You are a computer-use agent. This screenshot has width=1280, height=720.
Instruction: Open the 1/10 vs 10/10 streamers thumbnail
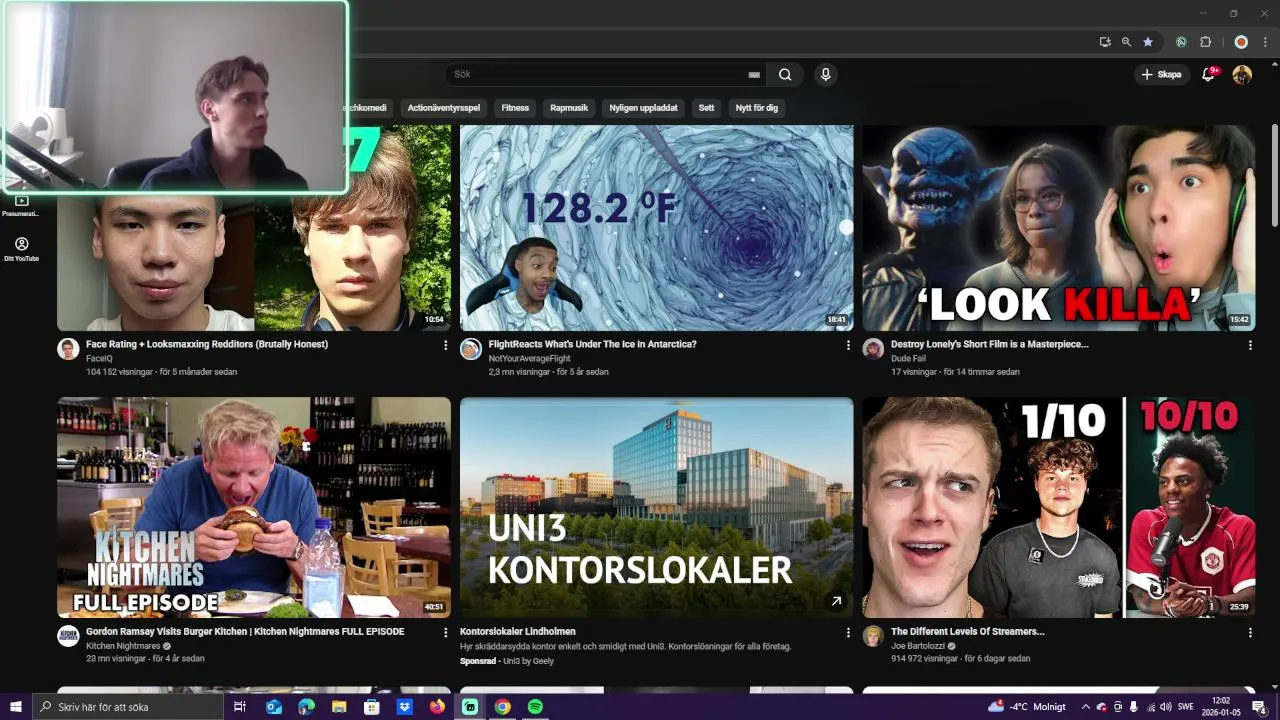1059,507
